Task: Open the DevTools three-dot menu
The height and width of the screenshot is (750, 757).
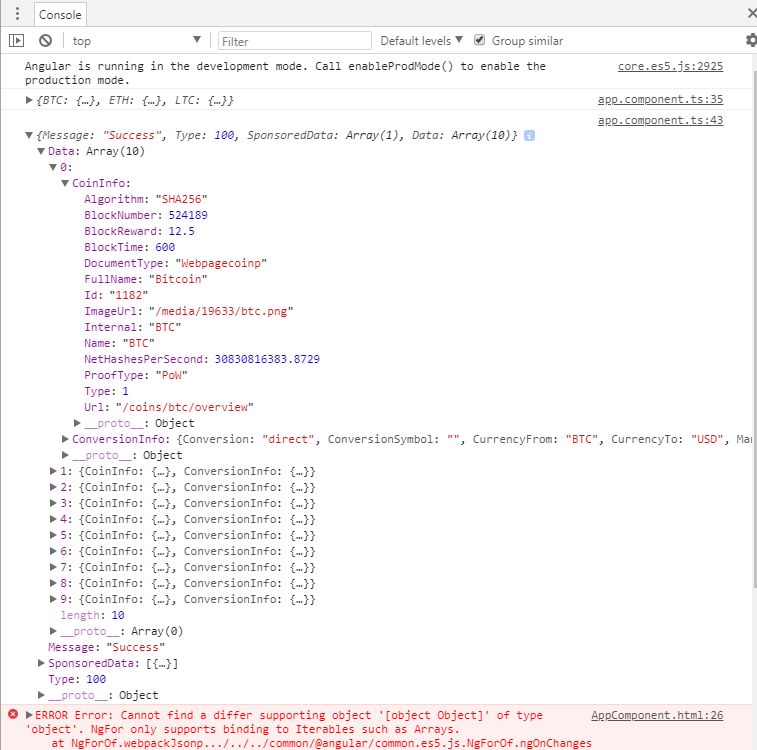Action: point(17,14)
